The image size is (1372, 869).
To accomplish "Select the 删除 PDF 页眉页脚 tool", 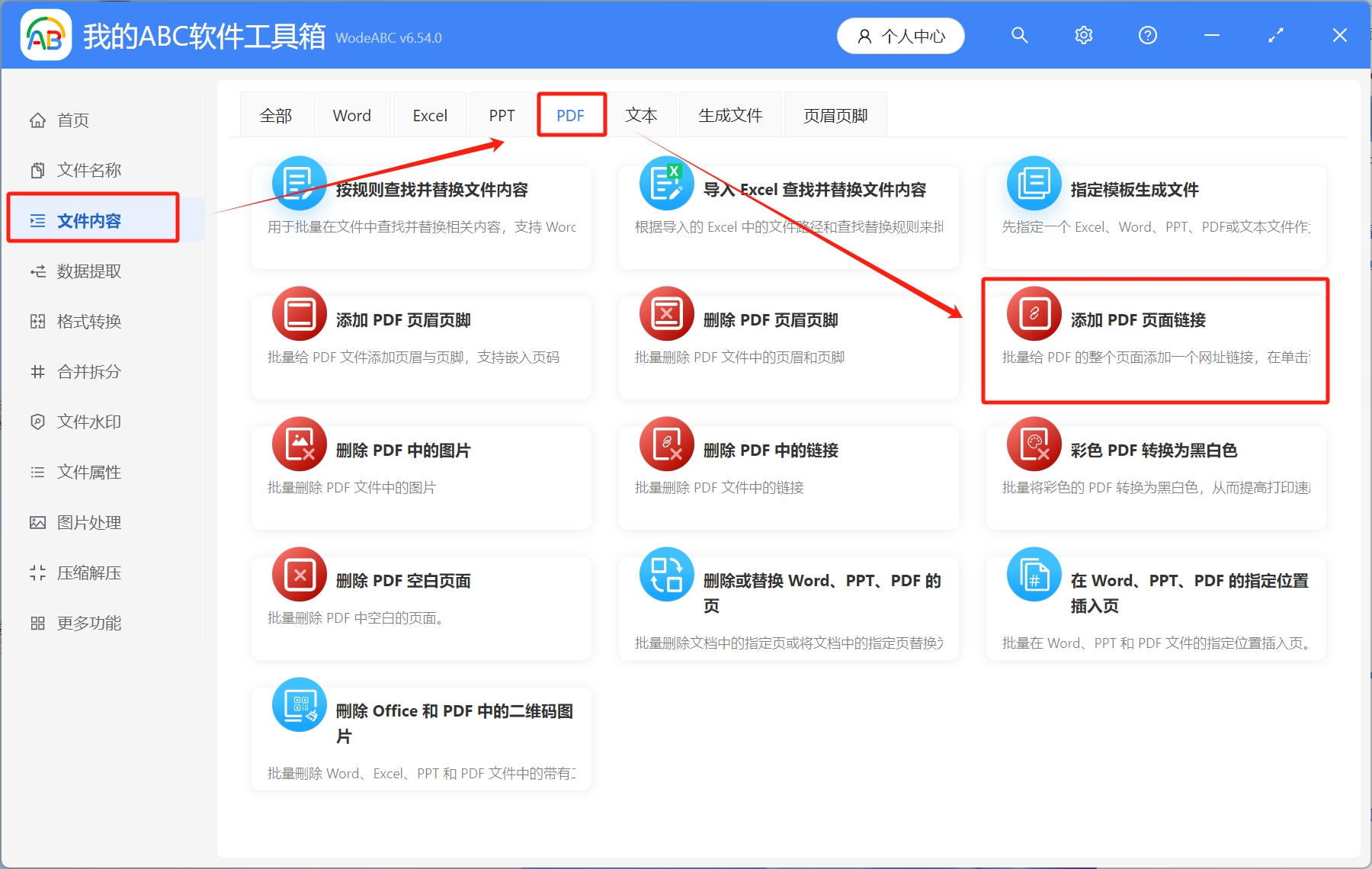I will coord(788,347).
